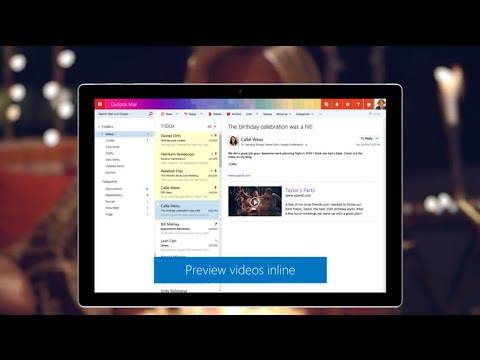
Task: Open the Archive folder in sidebar
Action: (110, 172)
